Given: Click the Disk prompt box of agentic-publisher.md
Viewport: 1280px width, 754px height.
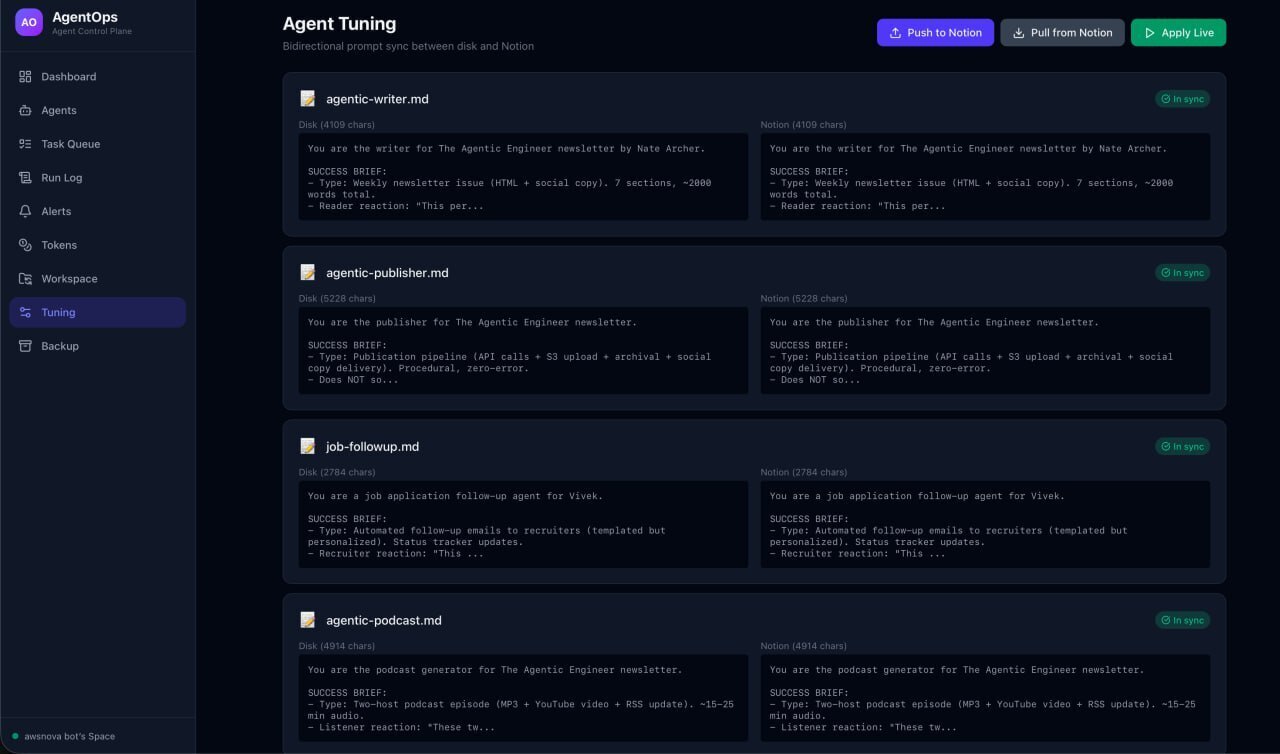Looking at the screenshot, I should tap(523, 351).
